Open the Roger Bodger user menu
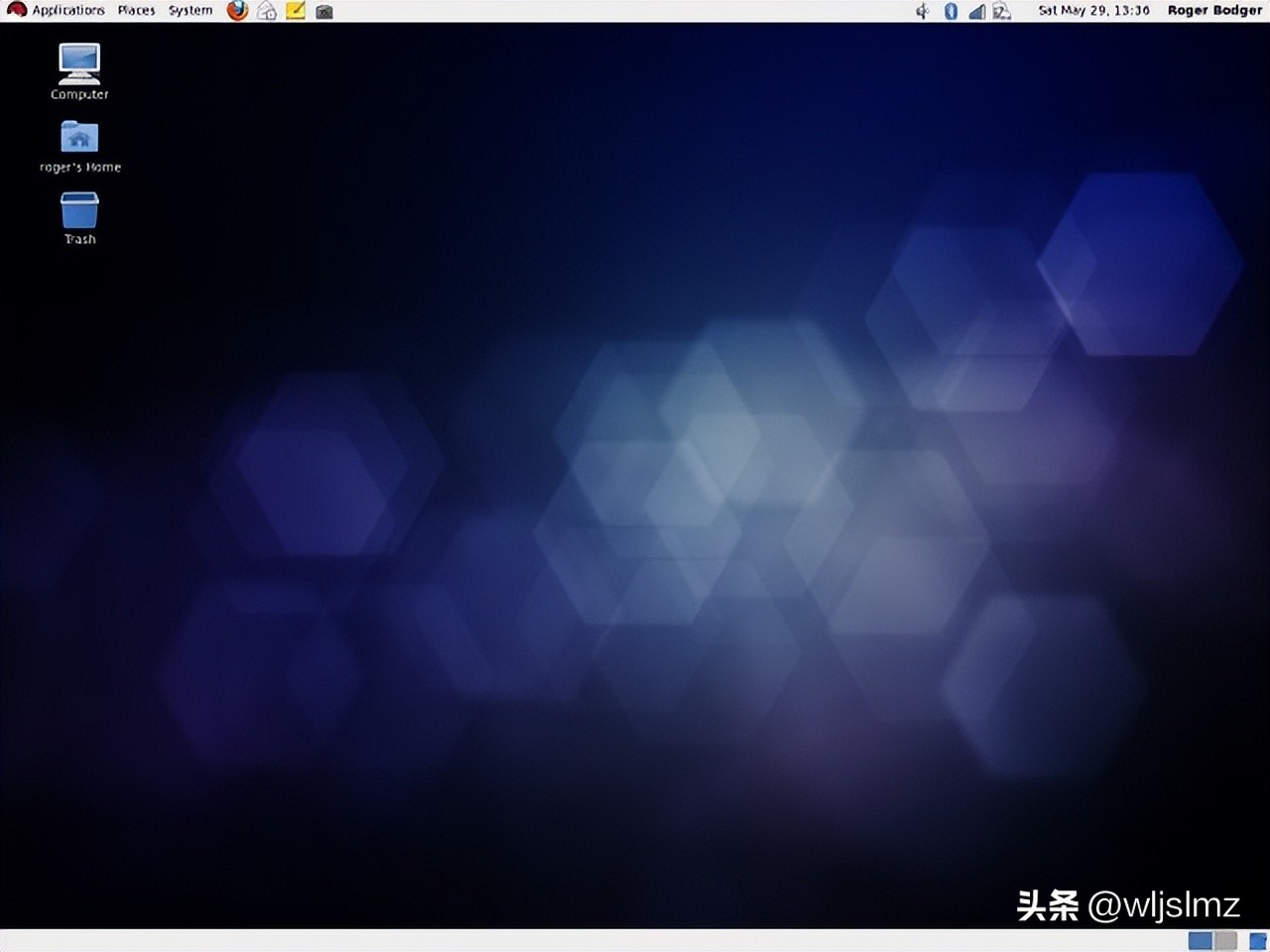1270x952 pixels. tap(1213, 10)
